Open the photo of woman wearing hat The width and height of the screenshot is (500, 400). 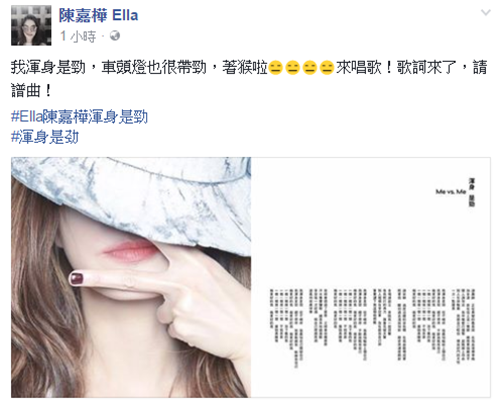coord(131,277)
